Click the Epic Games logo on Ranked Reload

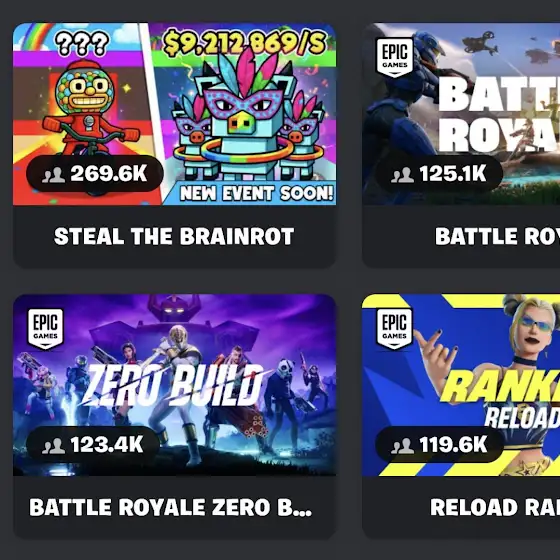click(395, 329)
